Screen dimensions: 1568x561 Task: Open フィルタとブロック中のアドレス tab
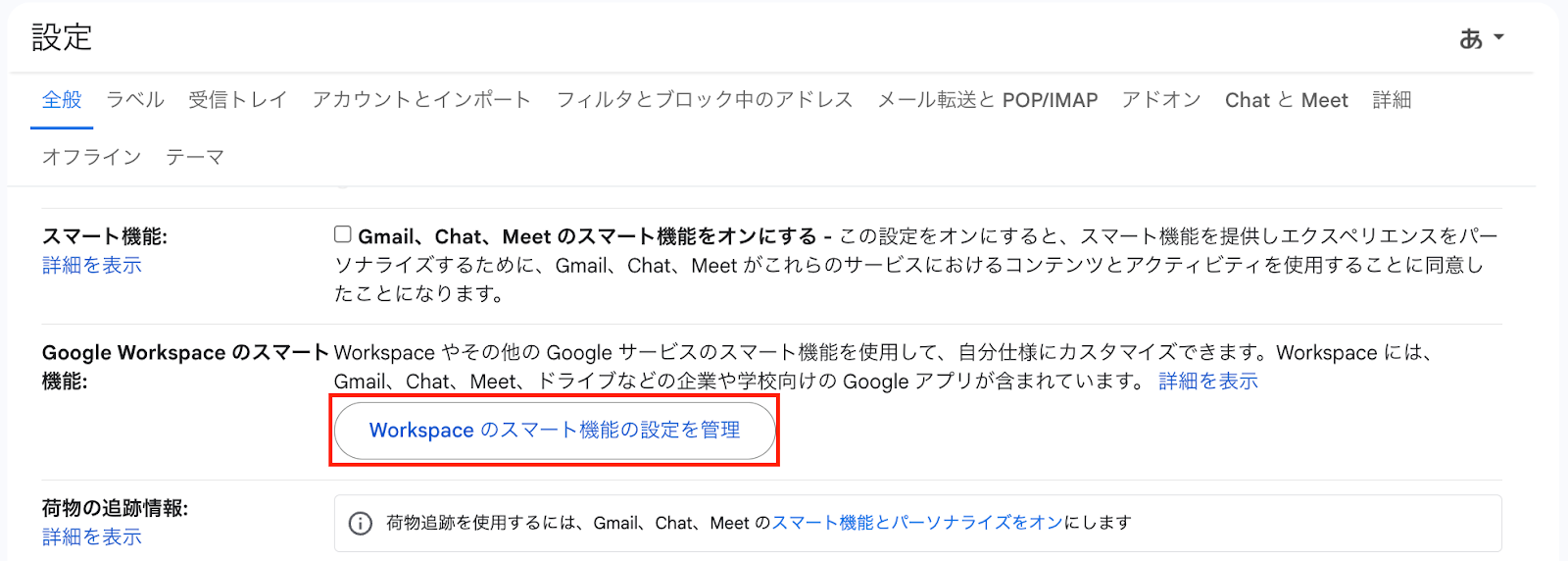pyautogui.click(x=705, y=100)
